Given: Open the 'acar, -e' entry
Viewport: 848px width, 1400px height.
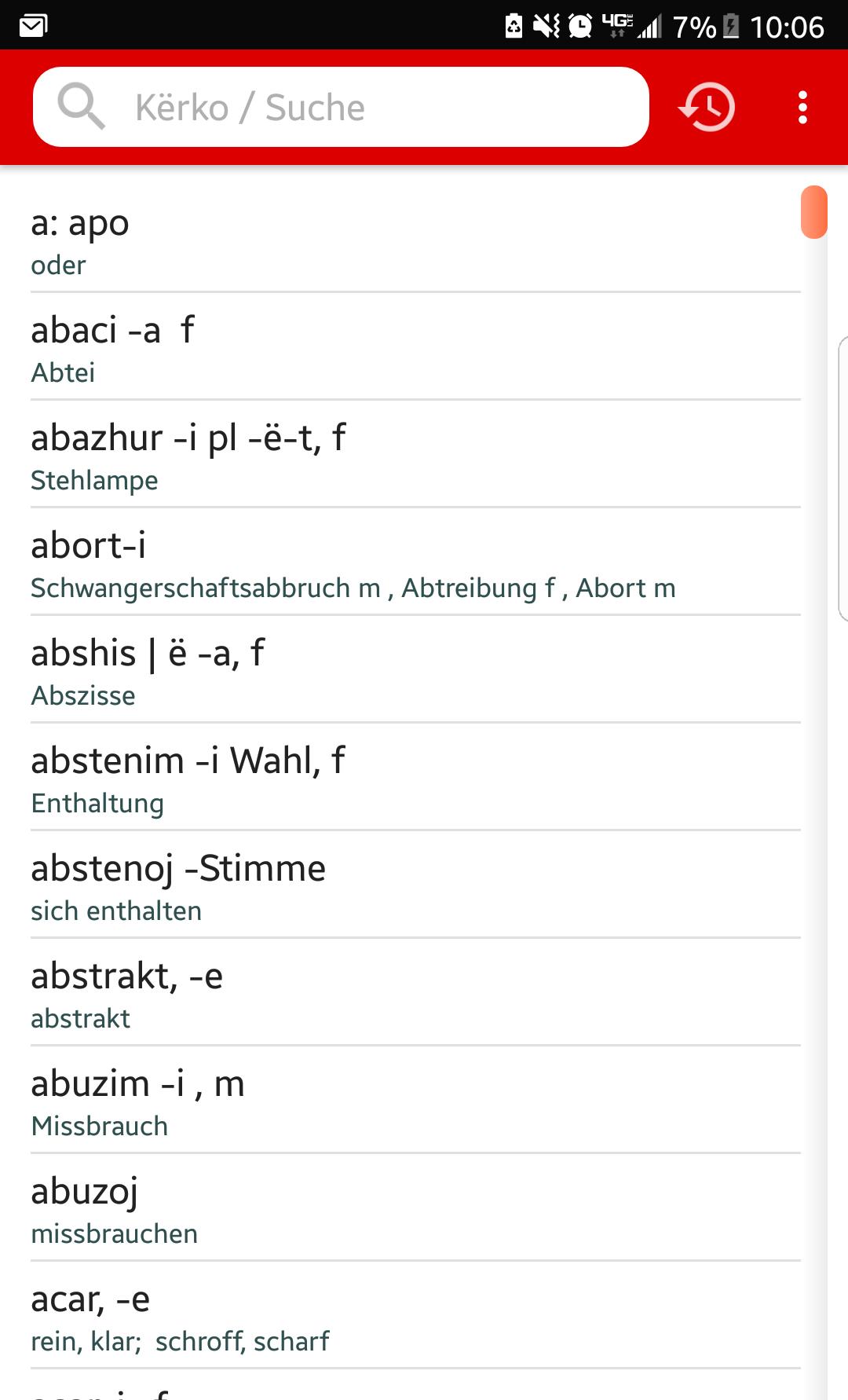Looking at the screenshot, I should click(415, 1315).
